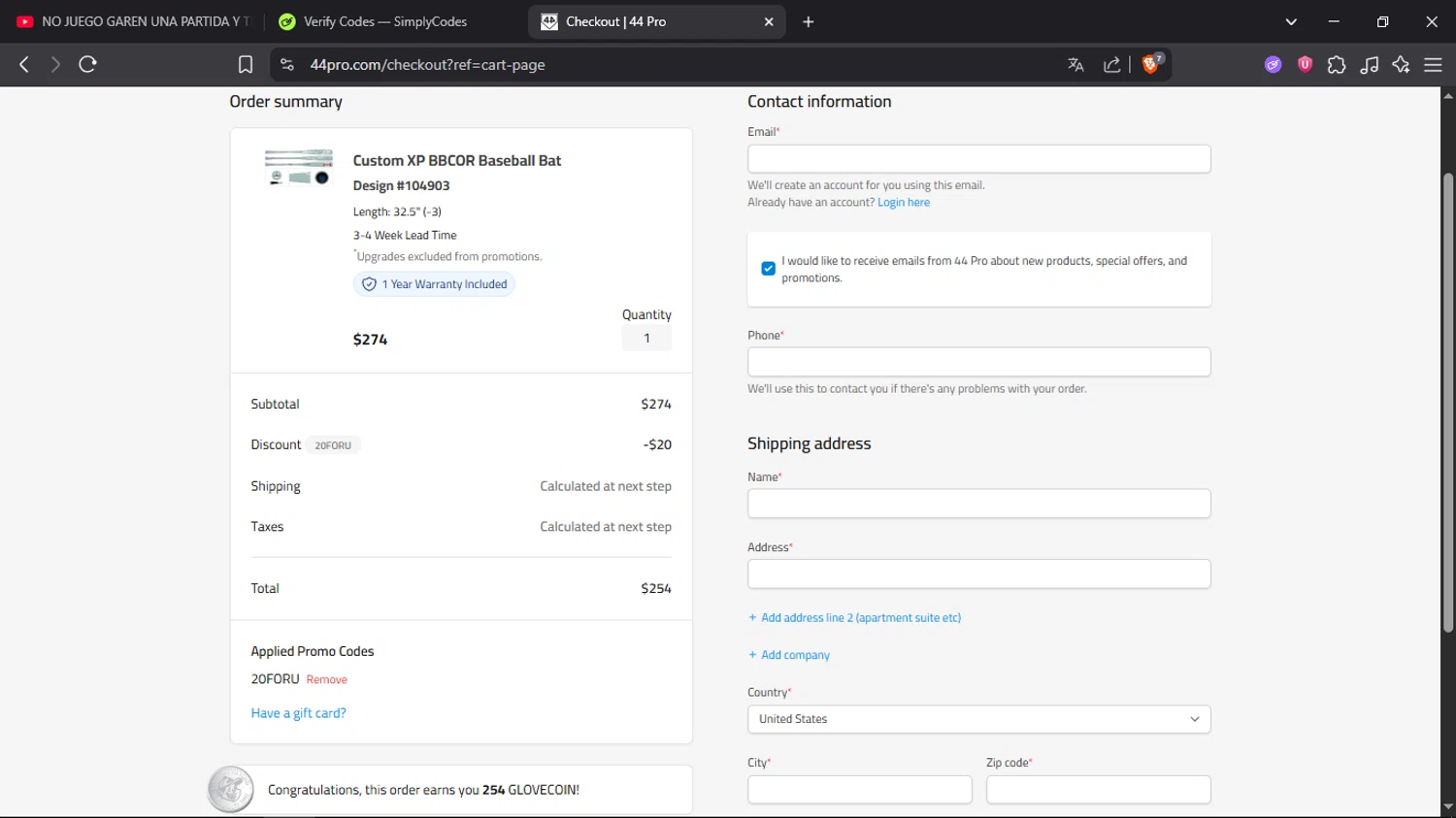The width and height of the screenshot is (1456, 818).
Task: Uncheck the 44 Pro promotional emails checkbox
Action: click(768, 269)
